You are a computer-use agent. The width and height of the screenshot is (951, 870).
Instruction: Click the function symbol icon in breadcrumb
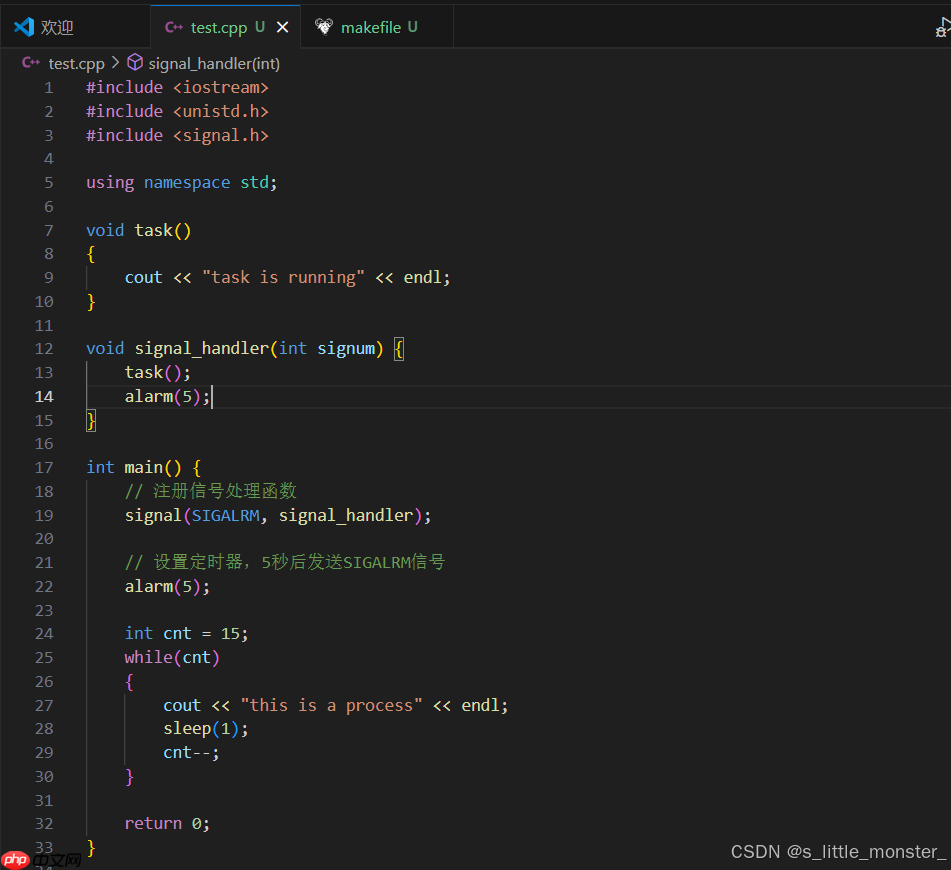pyautogui.click(x=135, y=62)
